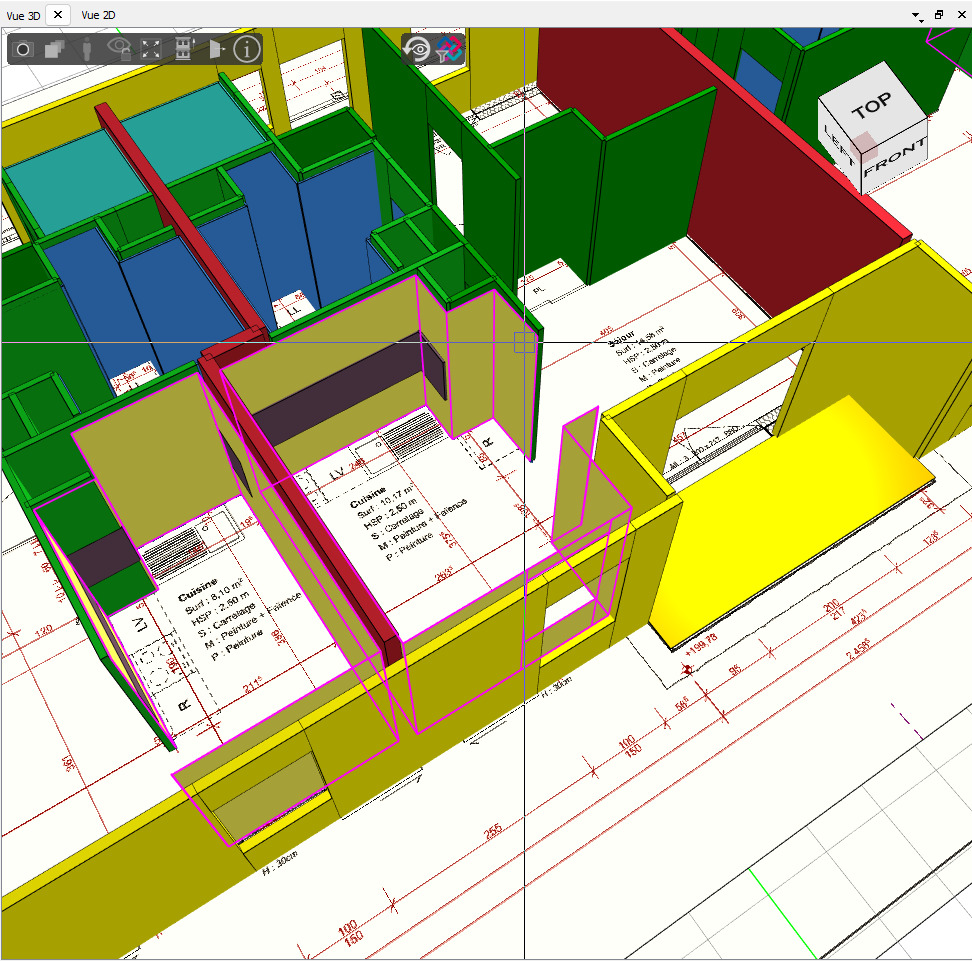The width and height of the screenshot is (972, 961).
Task: Toggle the reset-view eye icon
Action: 417,49
